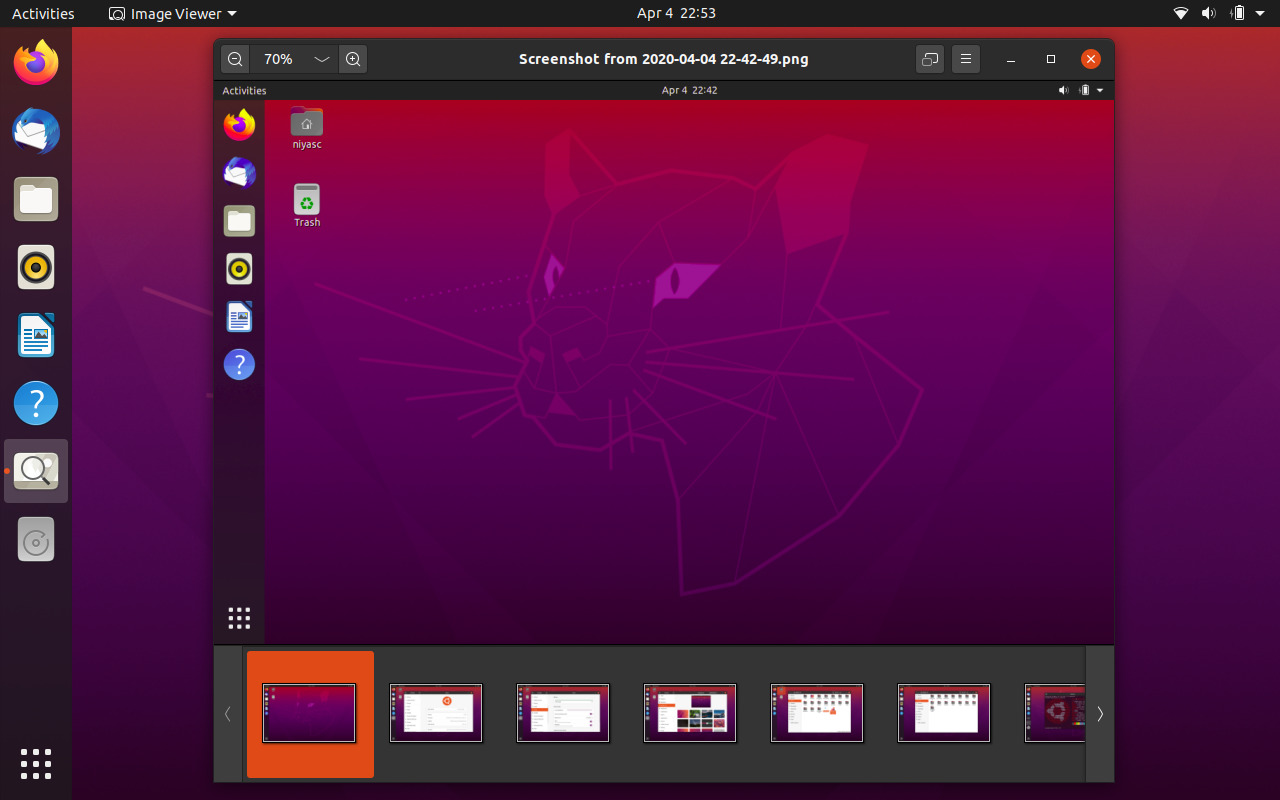Mute system volume via the speaker icon

click(1208, 13)
